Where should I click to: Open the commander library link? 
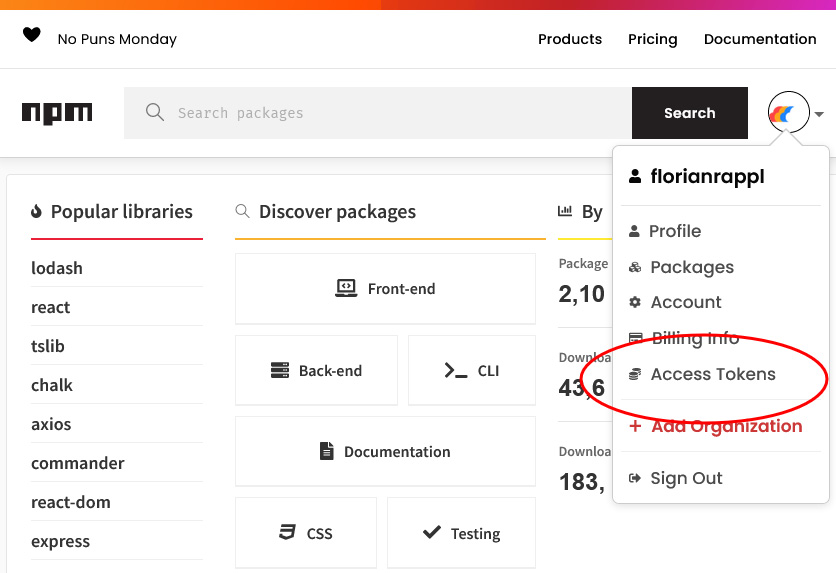[78, 463]
